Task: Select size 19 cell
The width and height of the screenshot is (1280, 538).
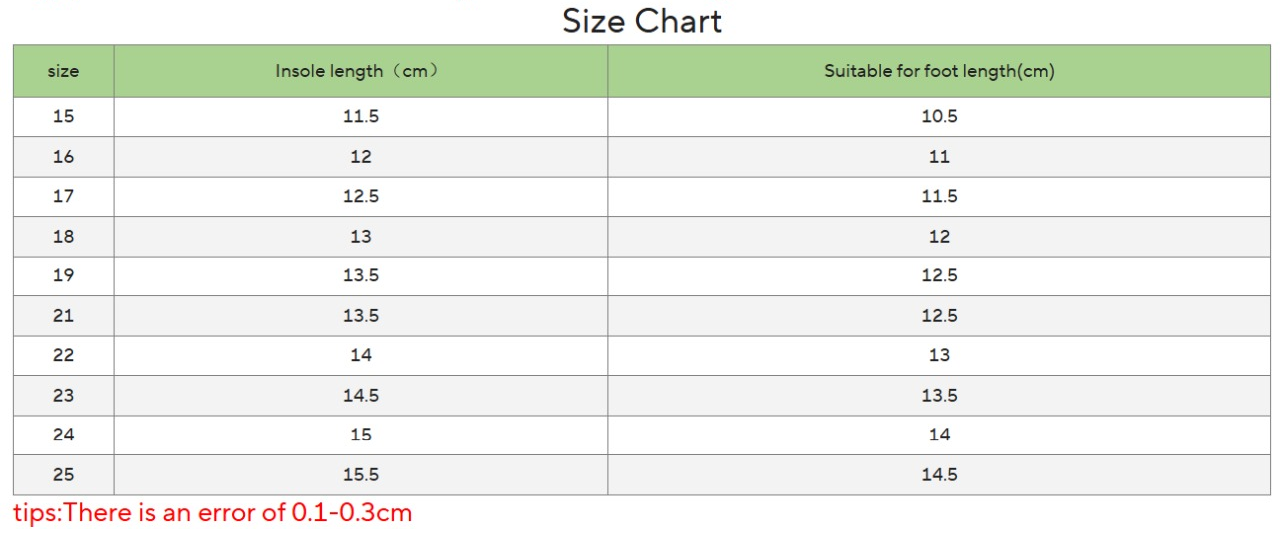Action: coord(63,275)
